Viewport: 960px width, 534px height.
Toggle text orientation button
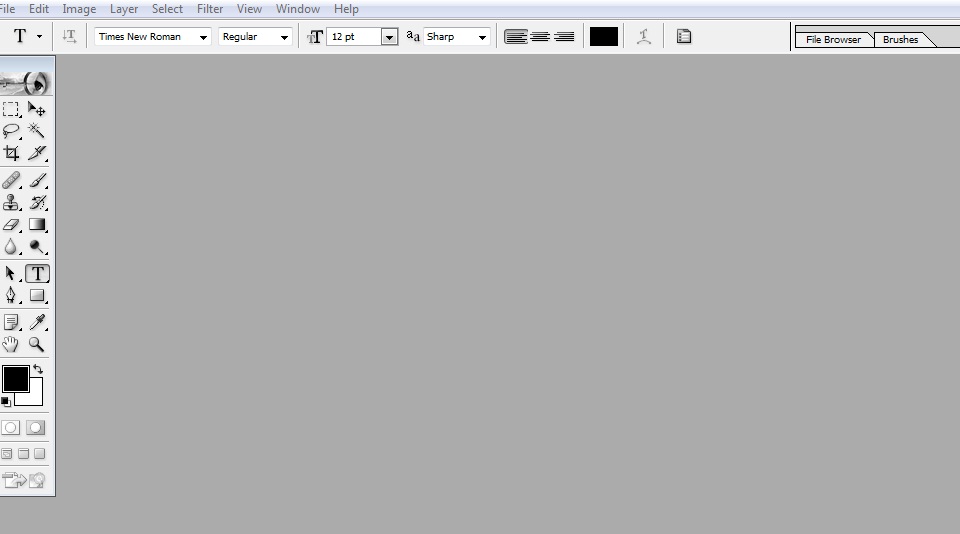69,37
